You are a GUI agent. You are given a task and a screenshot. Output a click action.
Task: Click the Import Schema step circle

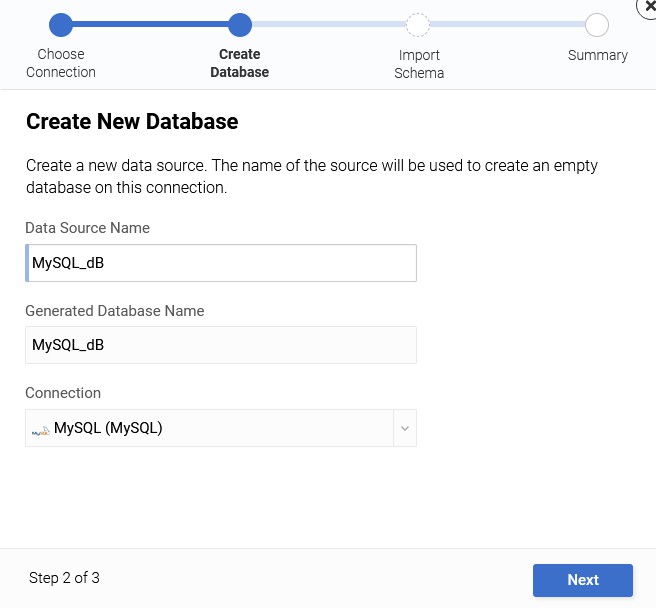[x=418, y=25]
